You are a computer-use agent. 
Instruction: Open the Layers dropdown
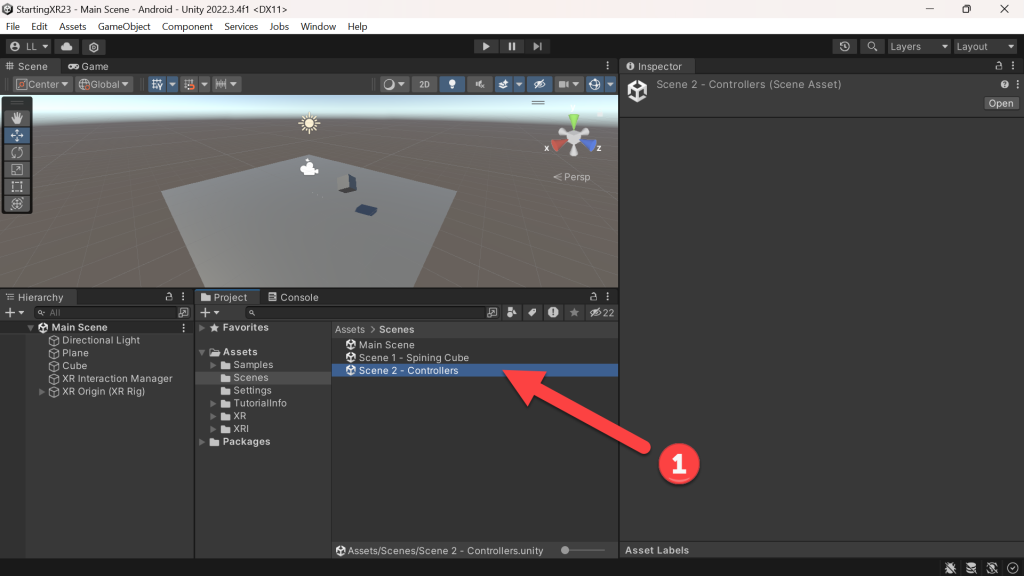coord(918,46)
